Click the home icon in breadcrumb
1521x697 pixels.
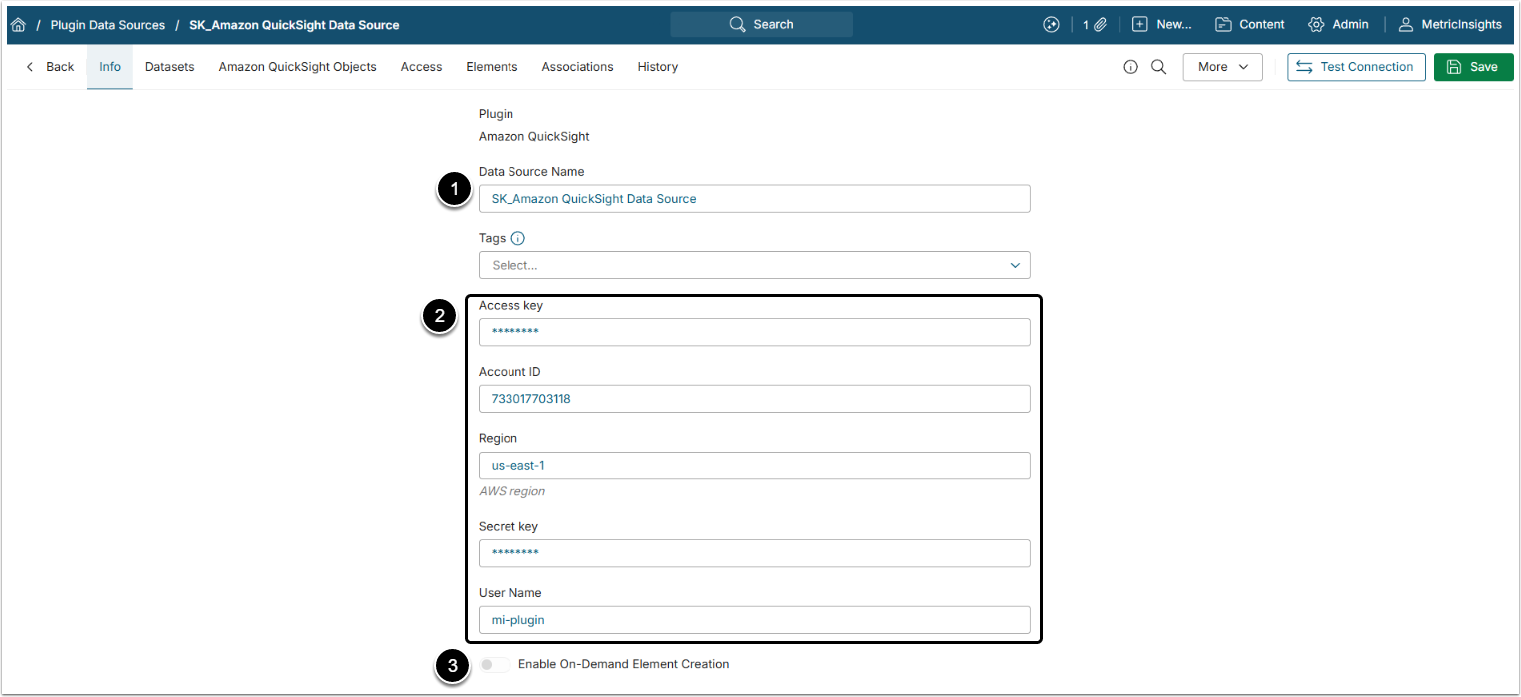[18, 25]
